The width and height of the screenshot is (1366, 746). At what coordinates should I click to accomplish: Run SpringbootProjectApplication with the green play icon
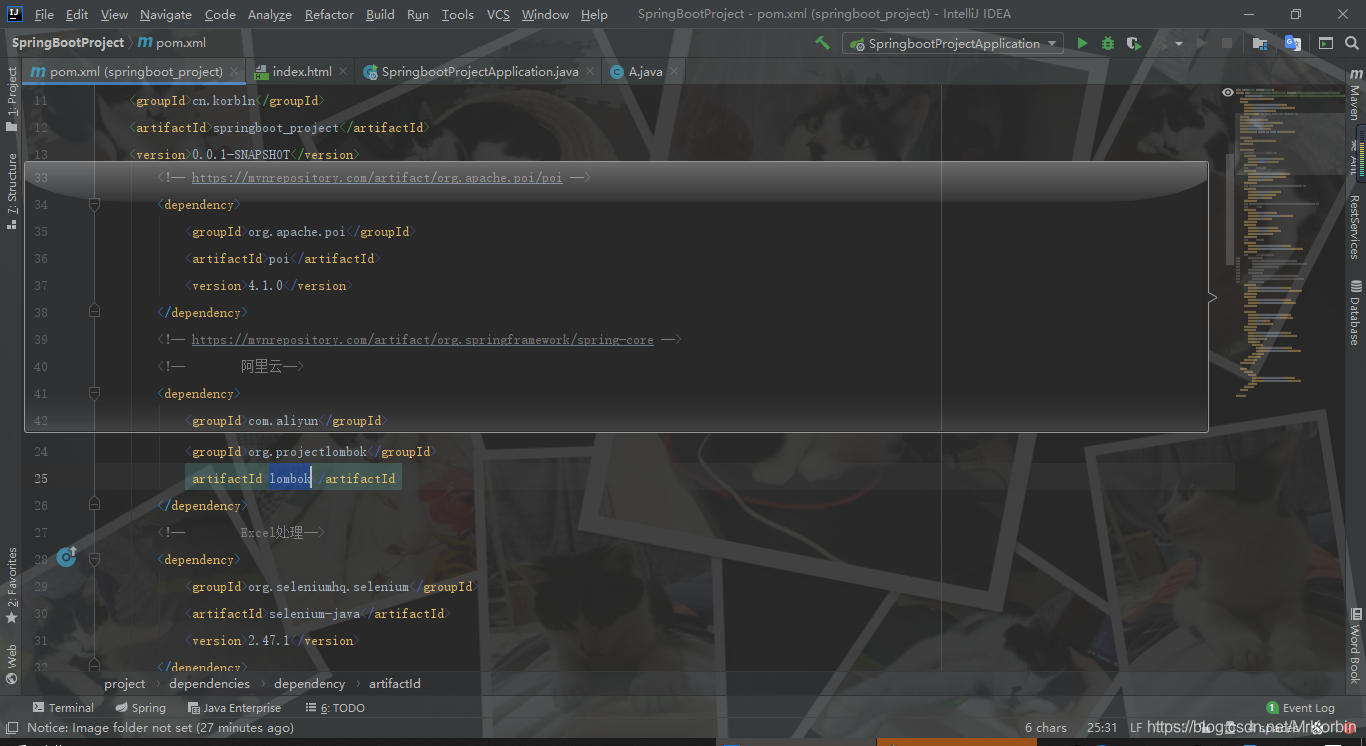coord(1082,43)
